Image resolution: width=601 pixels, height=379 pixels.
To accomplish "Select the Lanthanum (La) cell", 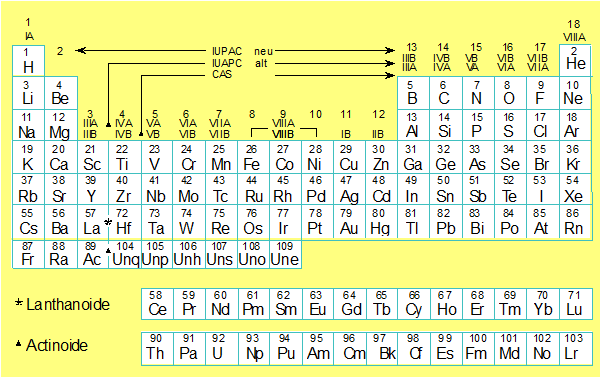I will click(x=93, y=222).
